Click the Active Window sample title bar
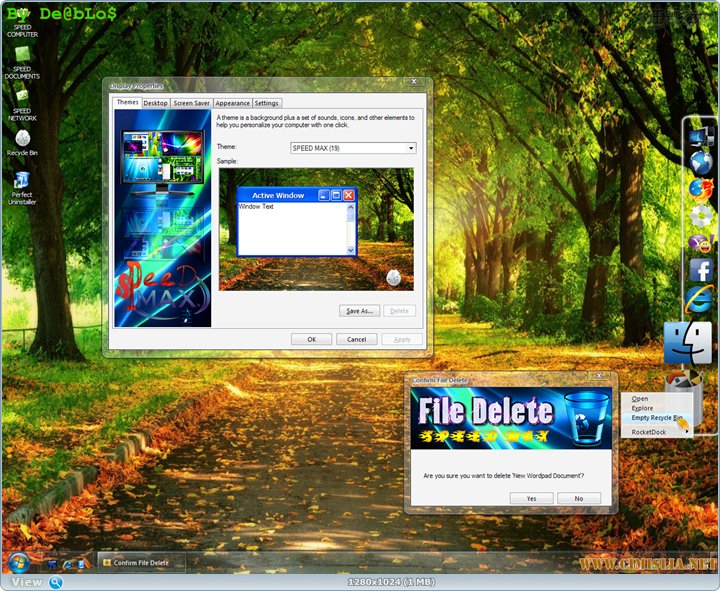 278,195
